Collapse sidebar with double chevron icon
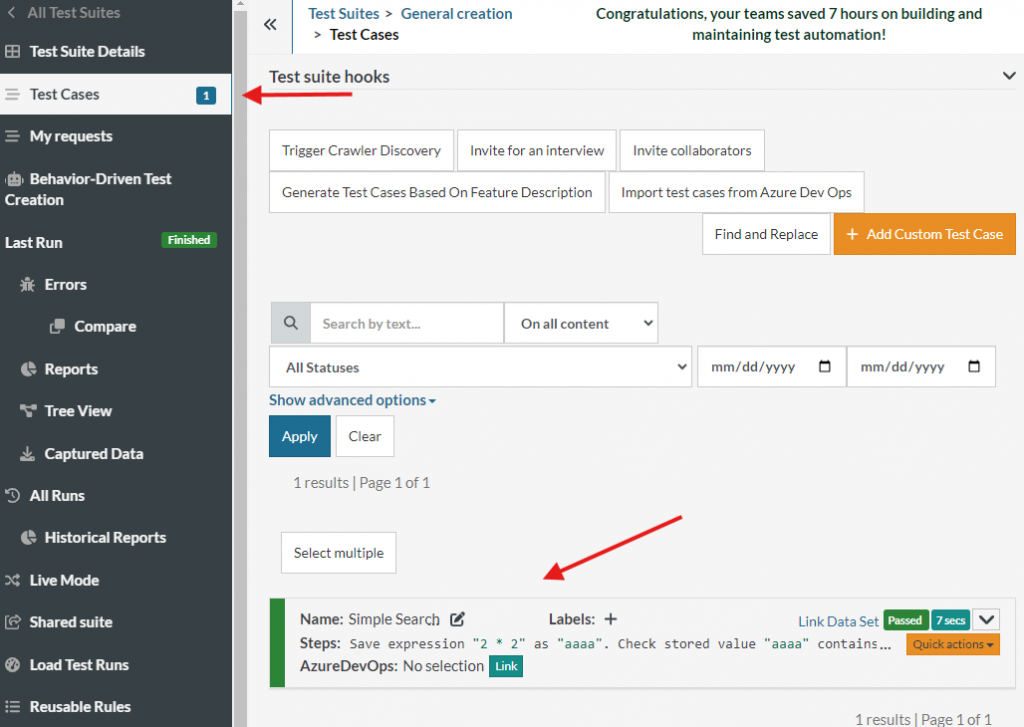This screenshot has width=1024, height=727. coord(270,25)
